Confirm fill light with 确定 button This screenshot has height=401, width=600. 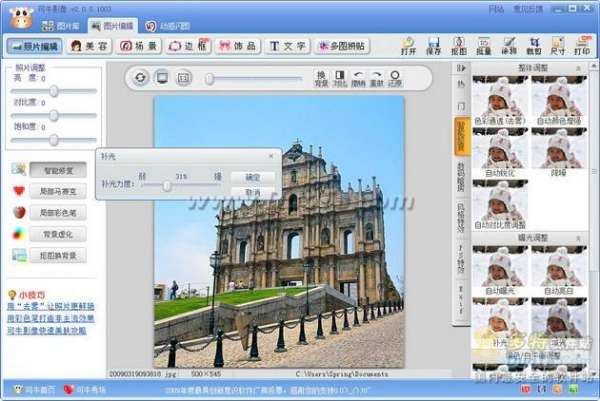tap(253, 177)
